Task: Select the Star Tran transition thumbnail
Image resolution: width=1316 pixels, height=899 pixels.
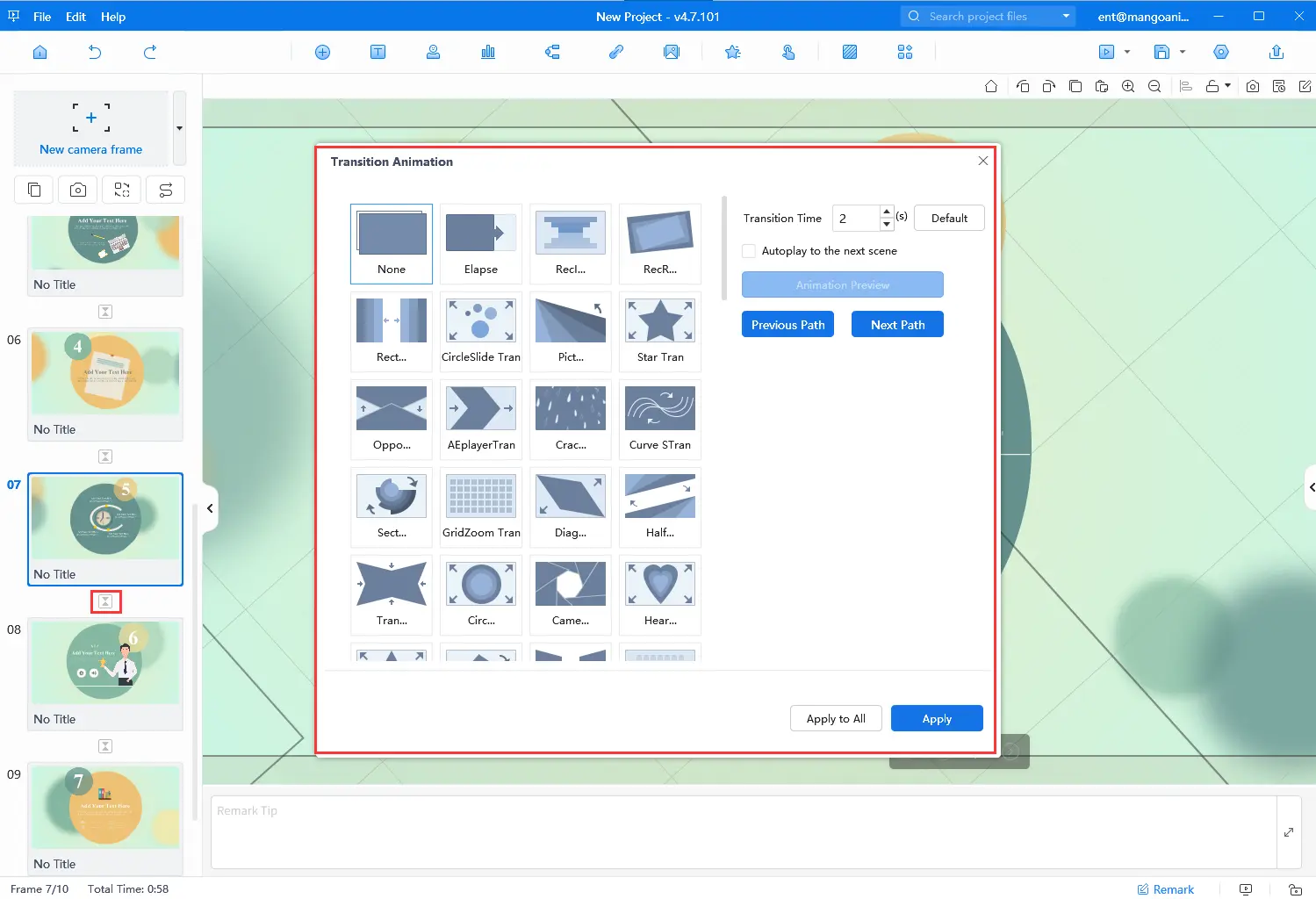Action: pyautogui.click(x=660, y=329)
